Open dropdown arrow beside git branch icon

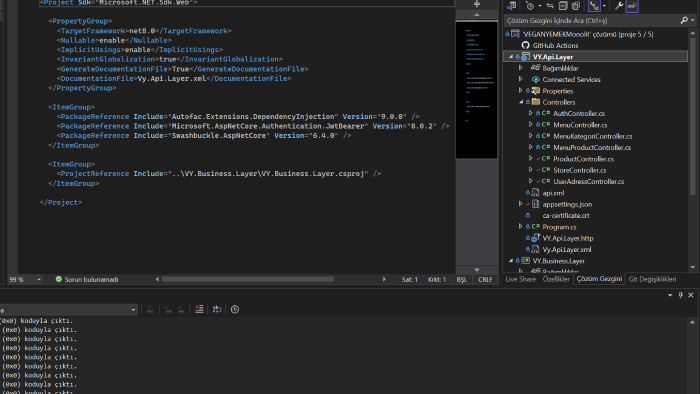[x=604, y=6]
